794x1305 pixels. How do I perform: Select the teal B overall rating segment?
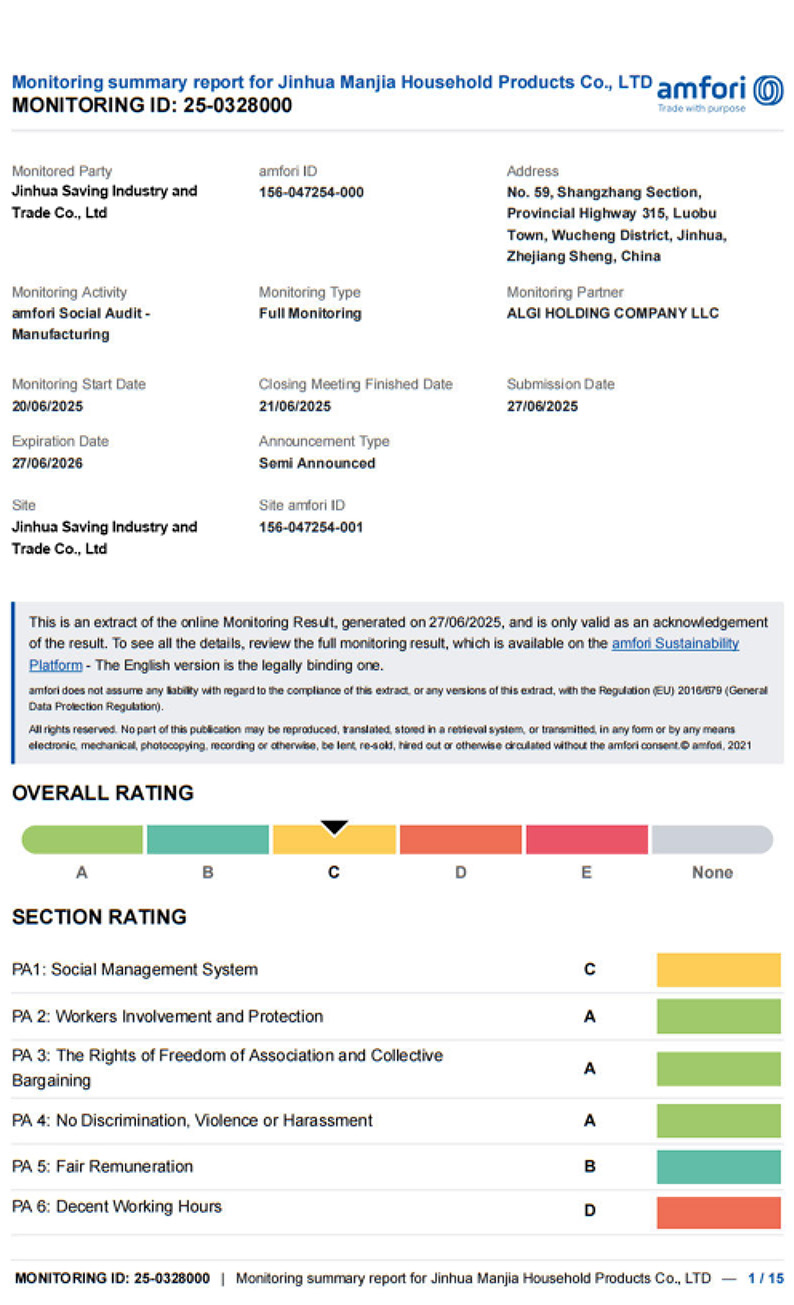pos(208,840)
